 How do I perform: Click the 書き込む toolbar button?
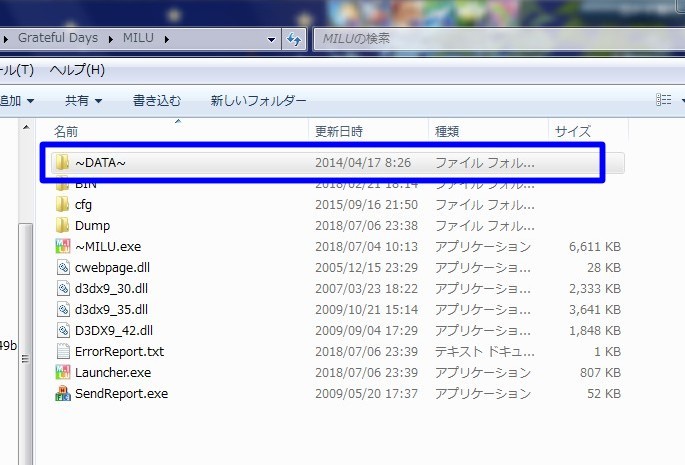coord(157,100)
